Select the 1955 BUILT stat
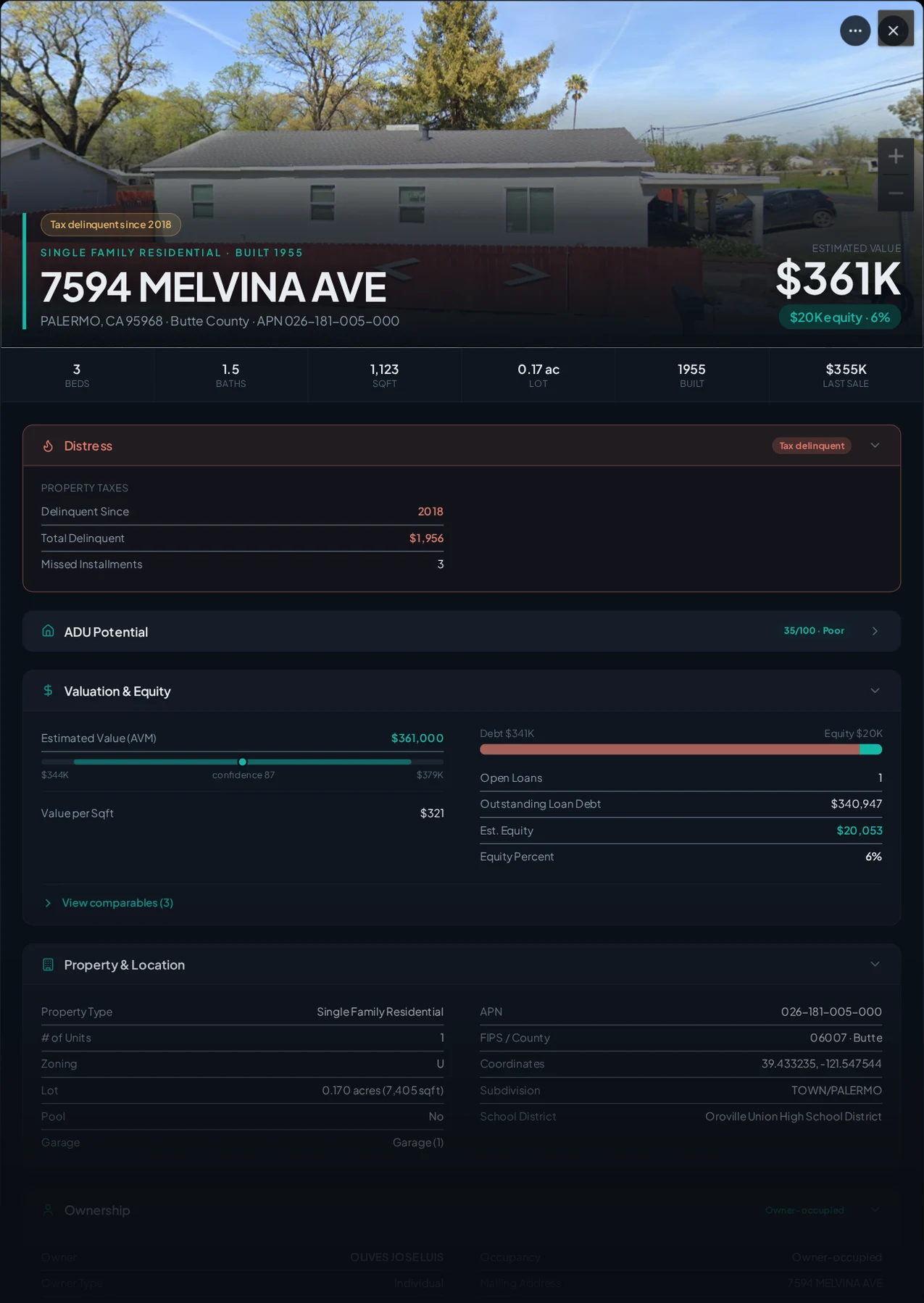This screenshot has width=924, height=1303. coord(692,375)
